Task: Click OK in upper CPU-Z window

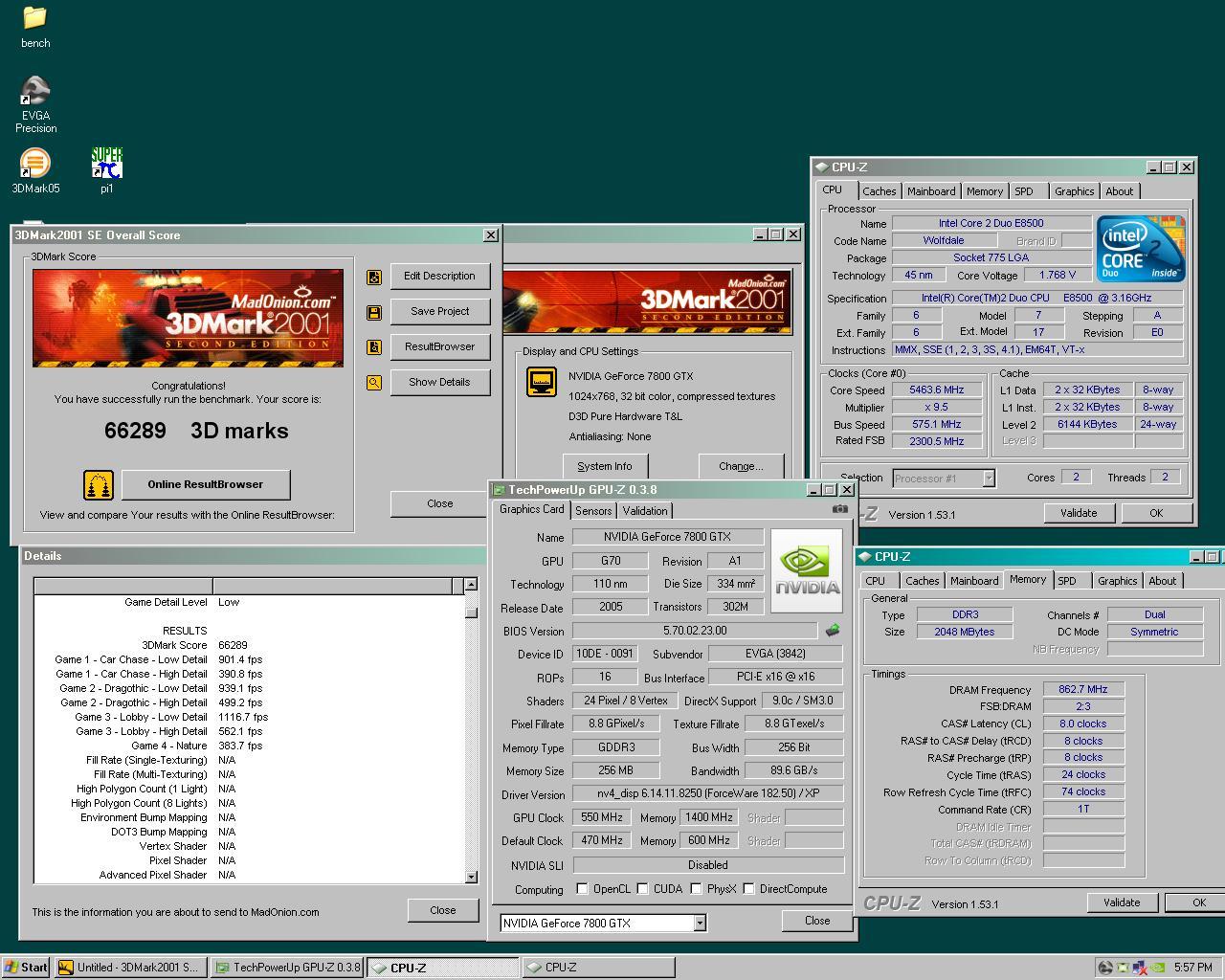Action: click(x=1156, y=513)
